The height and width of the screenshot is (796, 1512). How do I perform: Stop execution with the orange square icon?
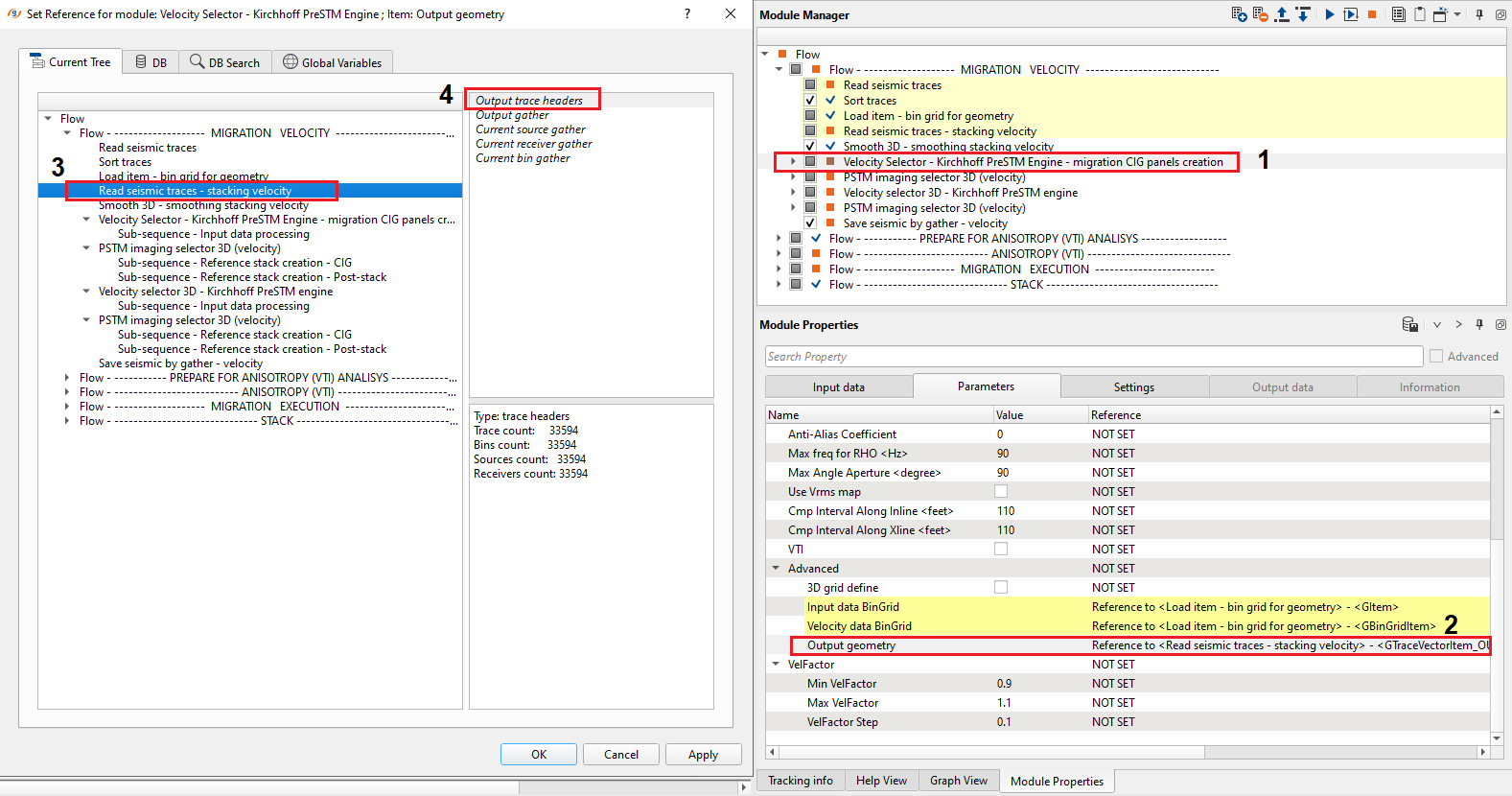(x=1372, y=14)
